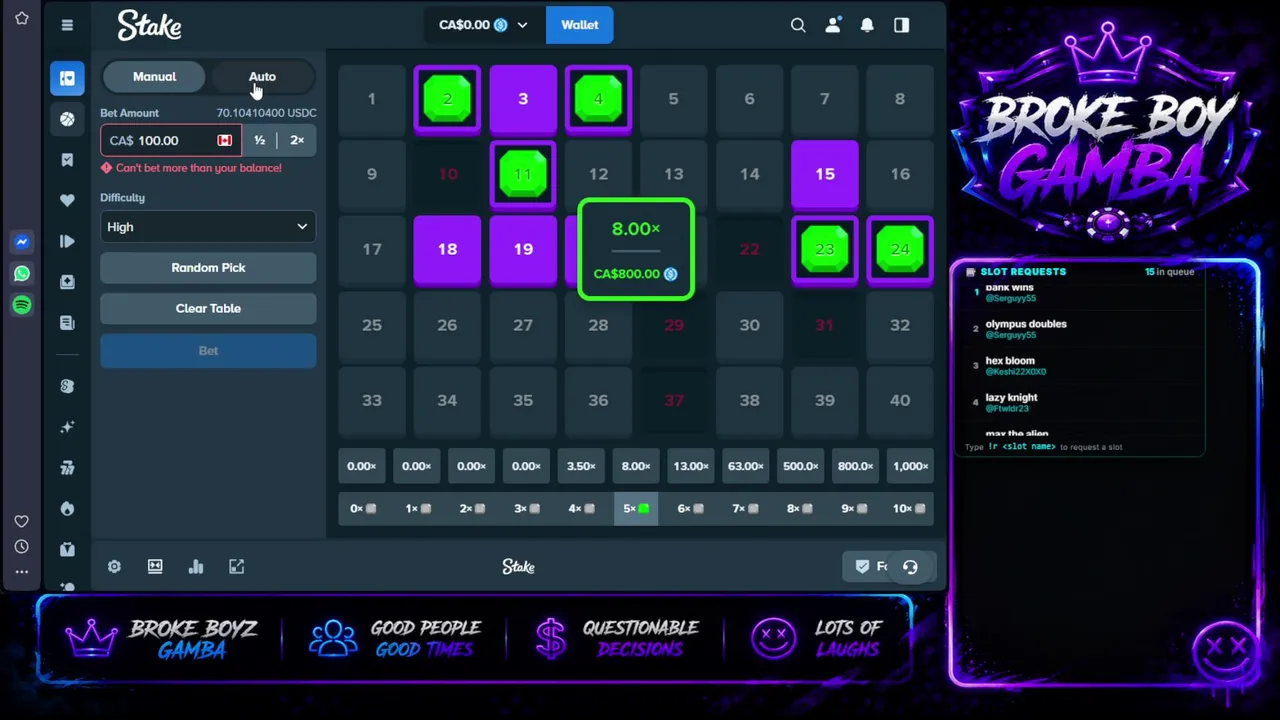
Task: Toggle theatre mode icon
Action: (x=155, y=567)
